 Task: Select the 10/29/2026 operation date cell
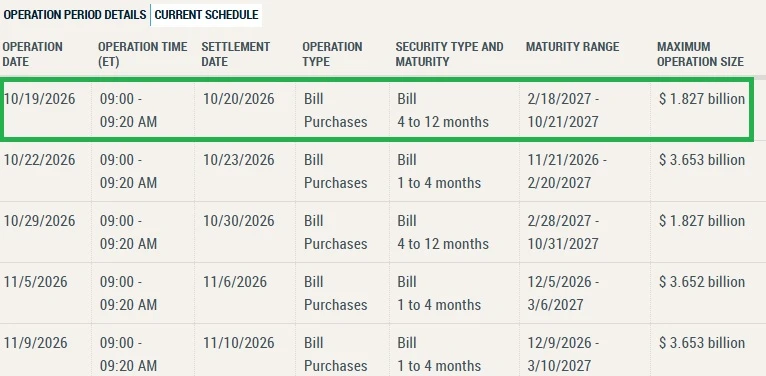coord(40,221)
